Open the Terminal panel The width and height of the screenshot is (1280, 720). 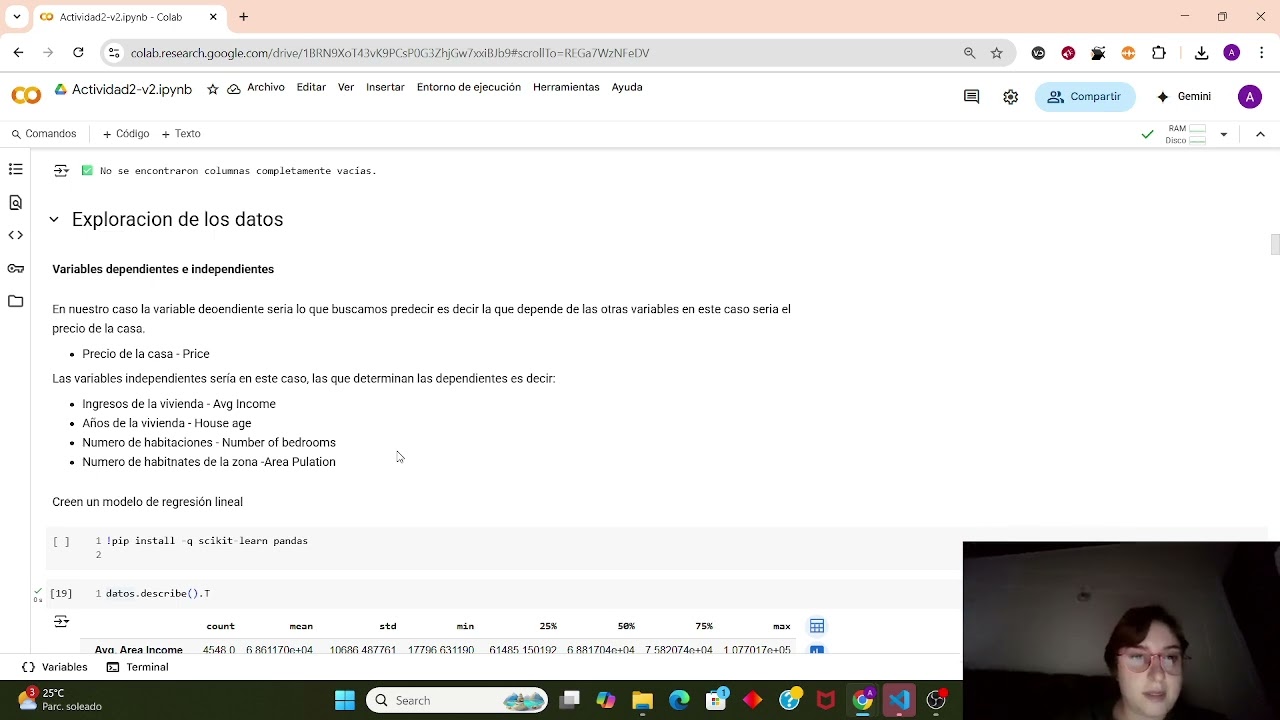tap(137, 667)
